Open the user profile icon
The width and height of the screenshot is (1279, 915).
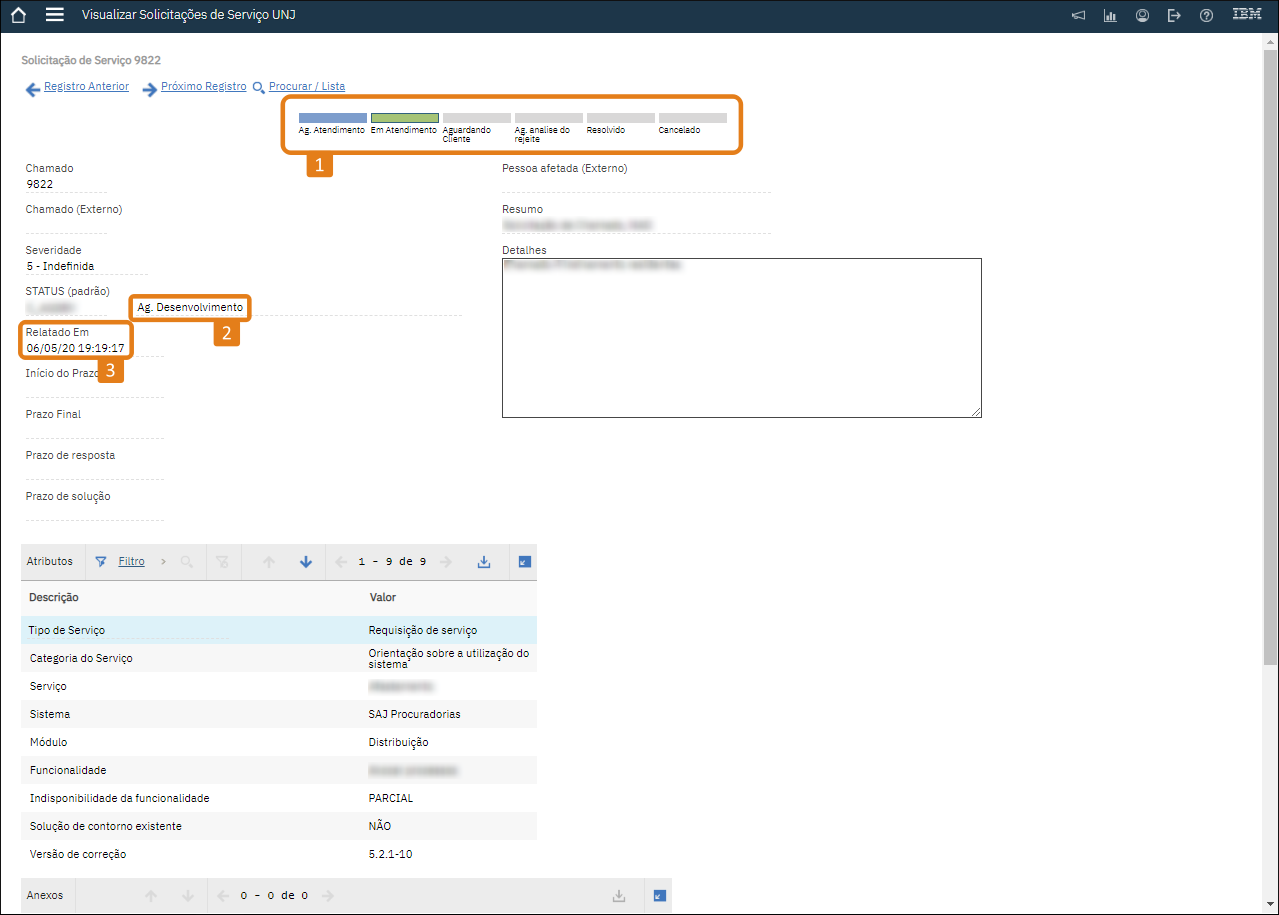point(1142,16)
